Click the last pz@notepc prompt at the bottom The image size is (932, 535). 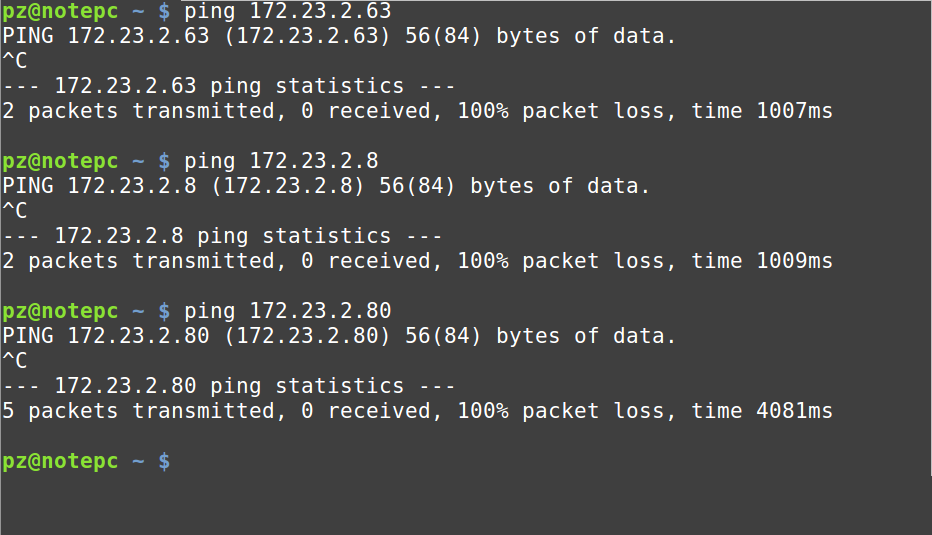coord(60,461)
